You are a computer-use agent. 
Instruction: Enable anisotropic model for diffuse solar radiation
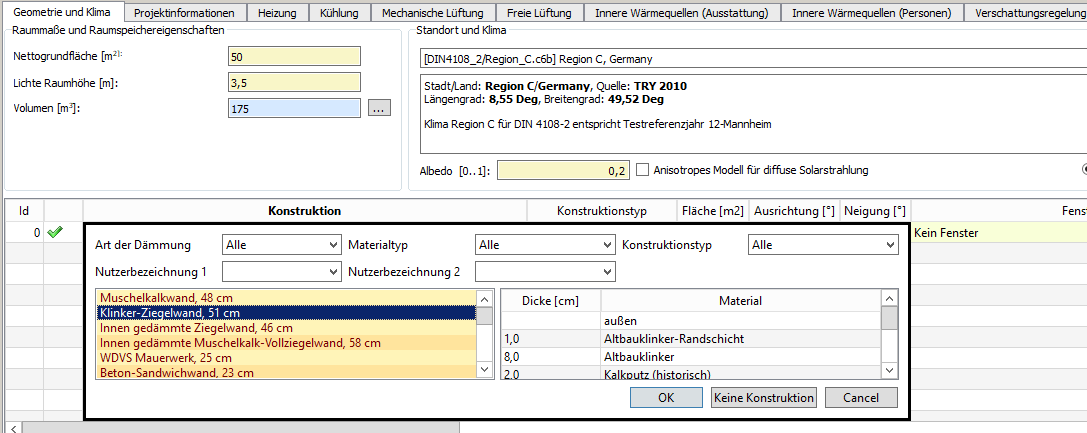pyautogui.click(x=642, y=170)
